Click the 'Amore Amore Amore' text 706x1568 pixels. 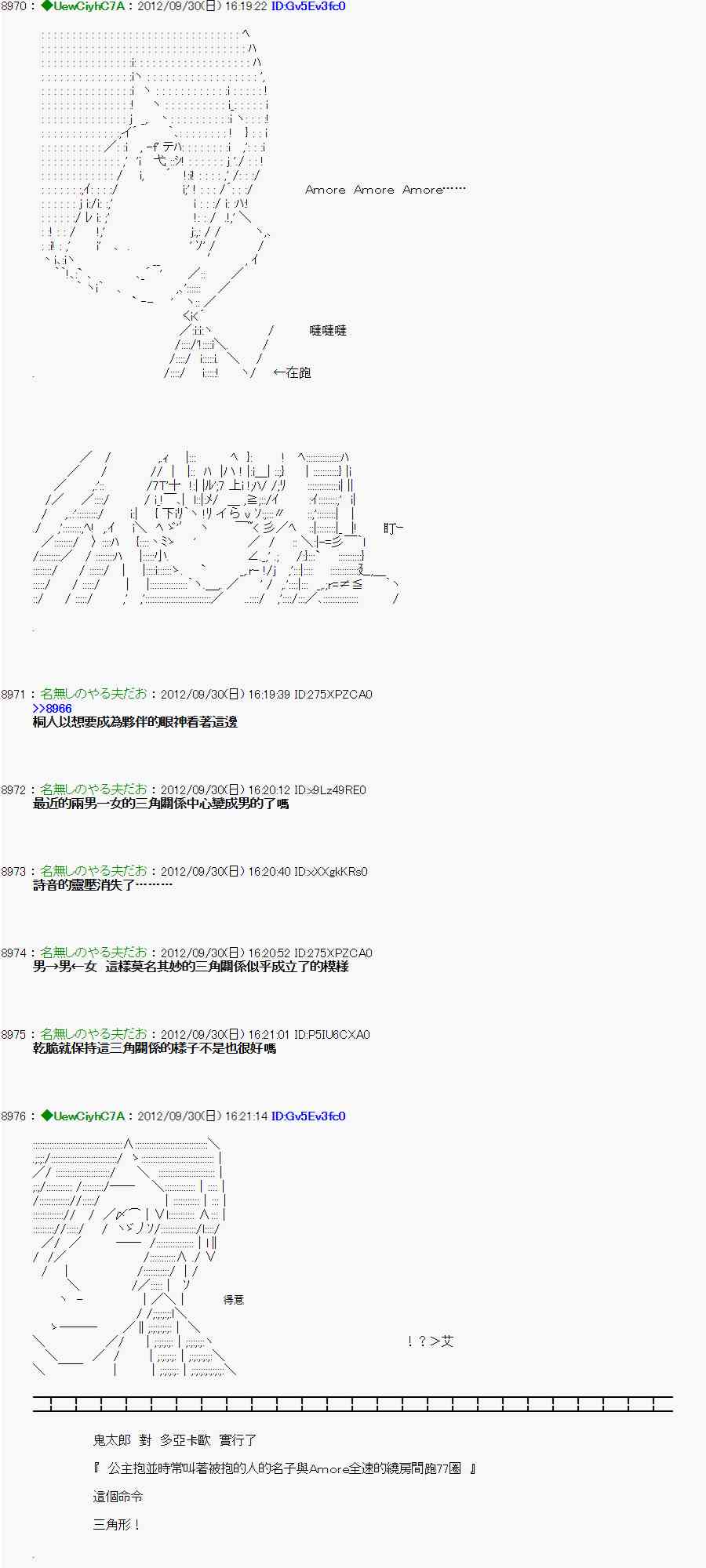pyautogui.click(x=384, y=190)
